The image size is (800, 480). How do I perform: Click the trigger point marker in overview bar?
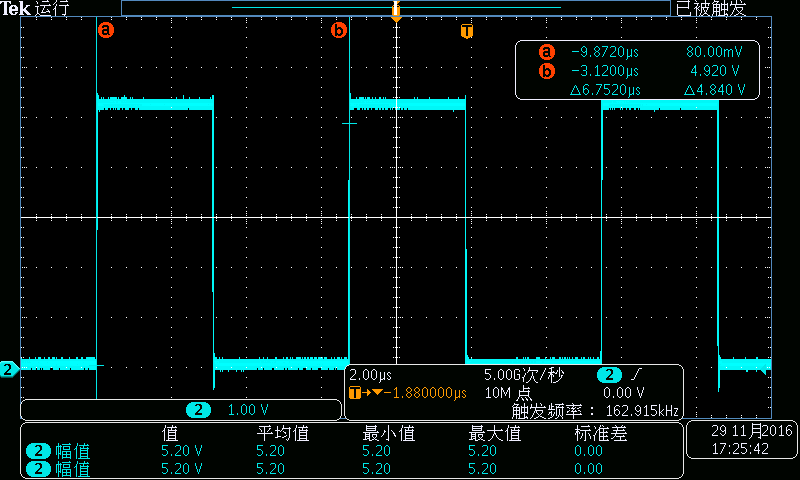[396, 11]
